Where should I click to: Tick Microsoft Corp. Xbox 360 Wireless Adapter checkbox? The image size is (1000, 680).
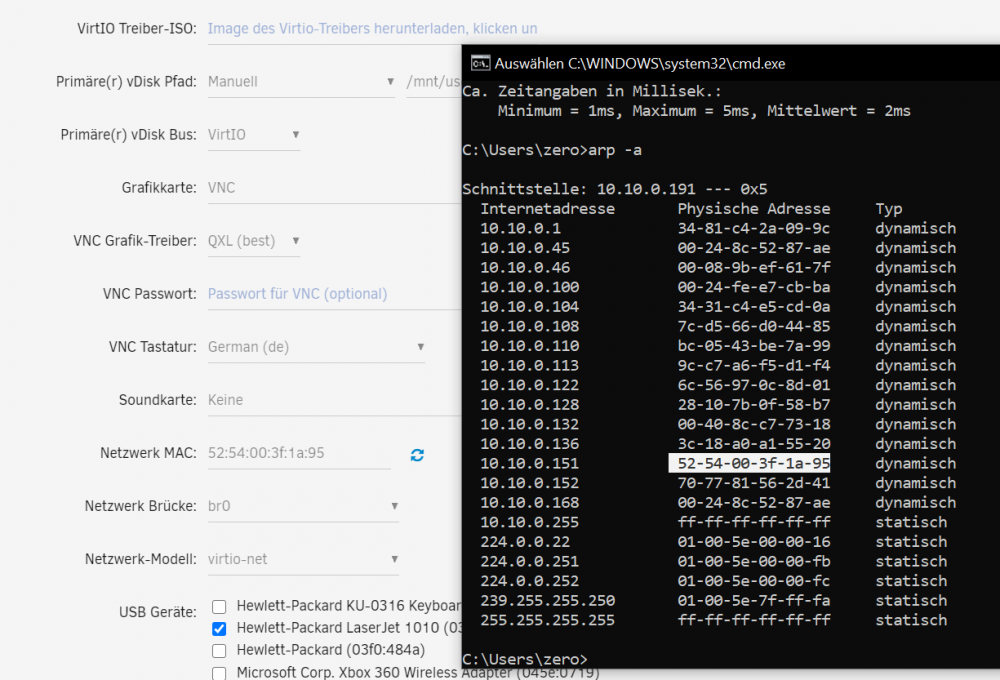219,673
